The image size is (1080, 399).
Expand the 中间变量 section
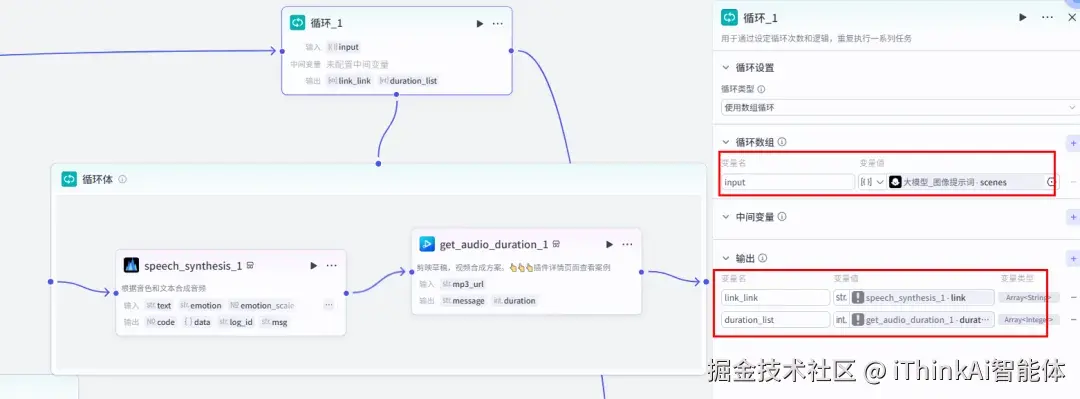click(x=725, y=216)
